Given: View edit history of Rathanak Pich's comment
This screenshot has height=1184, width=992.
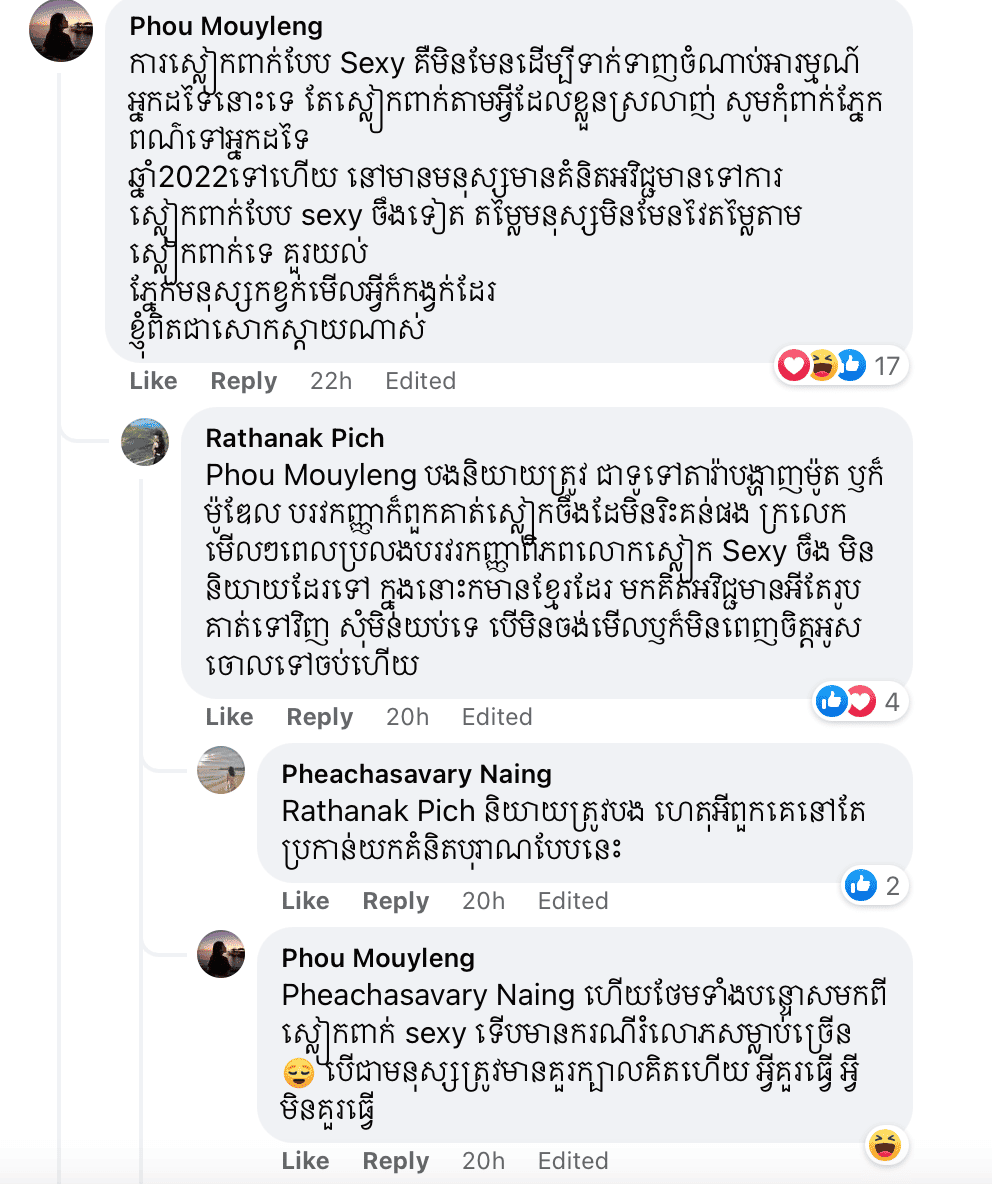Looking at the screenshot, I should click(x=496, y=717).
